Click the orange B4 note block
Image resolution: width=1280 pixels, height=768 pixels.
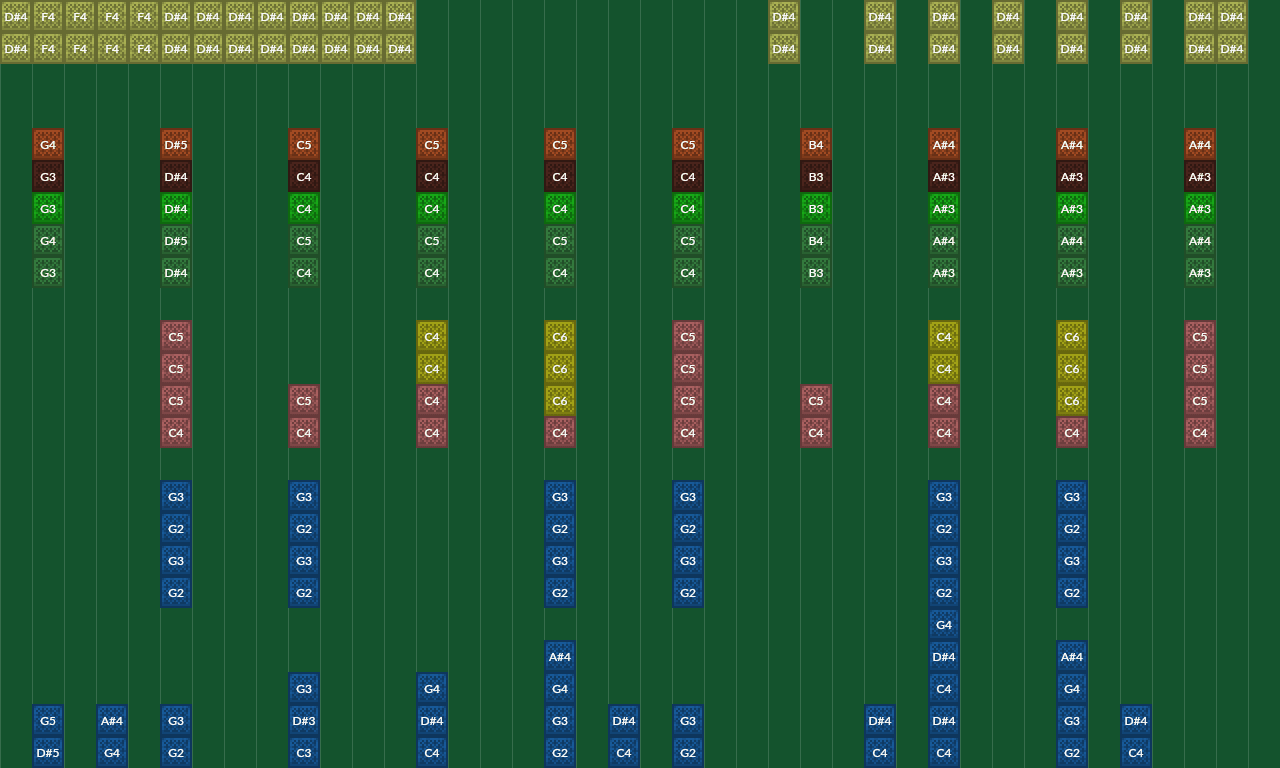(816, 145)
